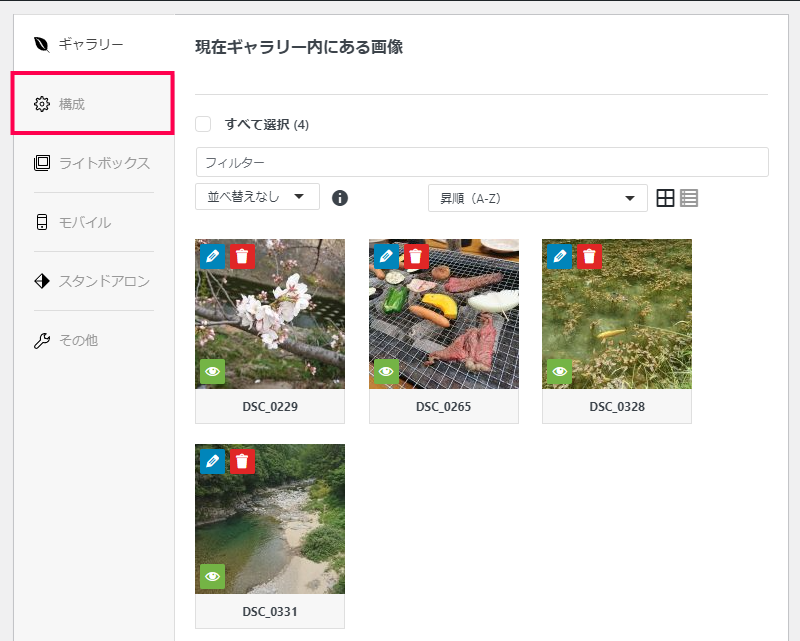Image resolution: width=800 pixels, height=641 pixels.
Task: Open the 構成 sidebar tab
Action: coord(92,104)
